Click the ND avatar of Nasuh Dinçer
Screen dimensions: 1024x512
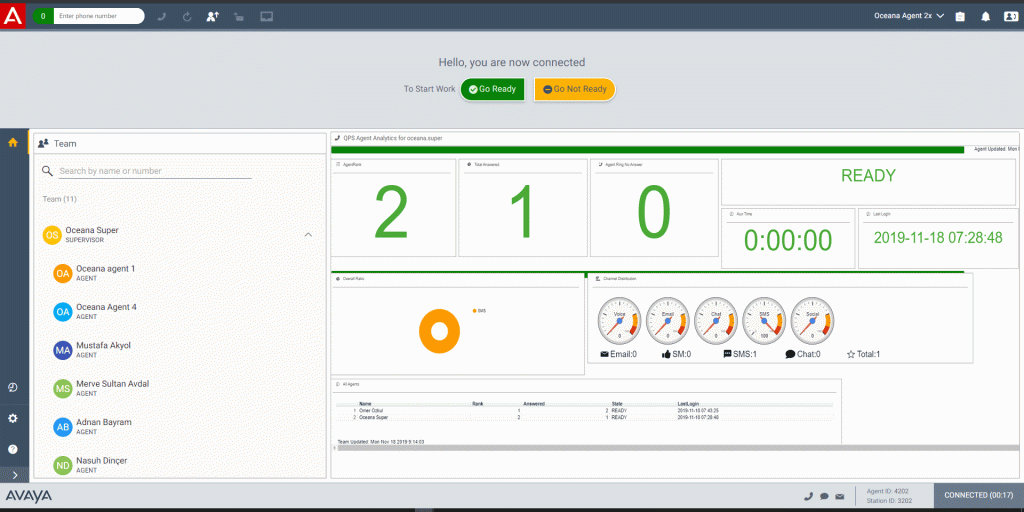tap(63, 466)
